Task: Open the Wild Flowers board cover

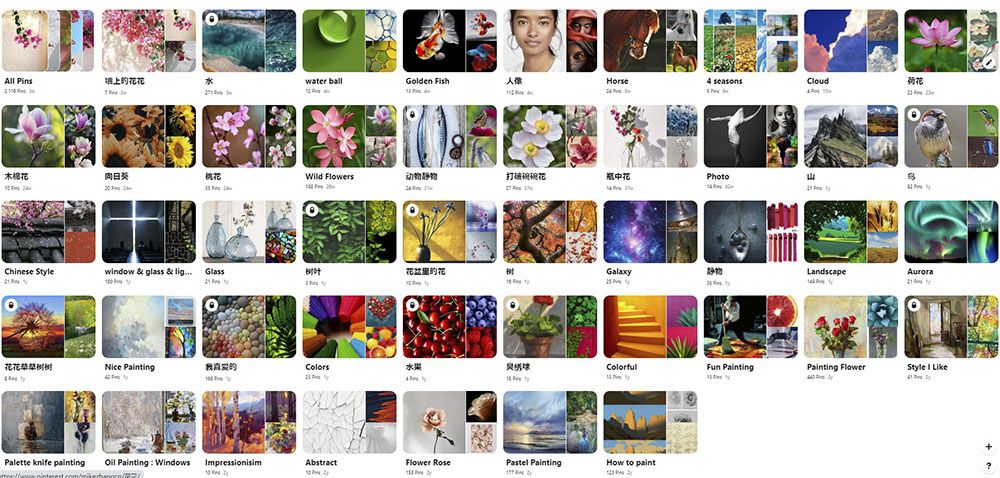Action: coord(349,136)
